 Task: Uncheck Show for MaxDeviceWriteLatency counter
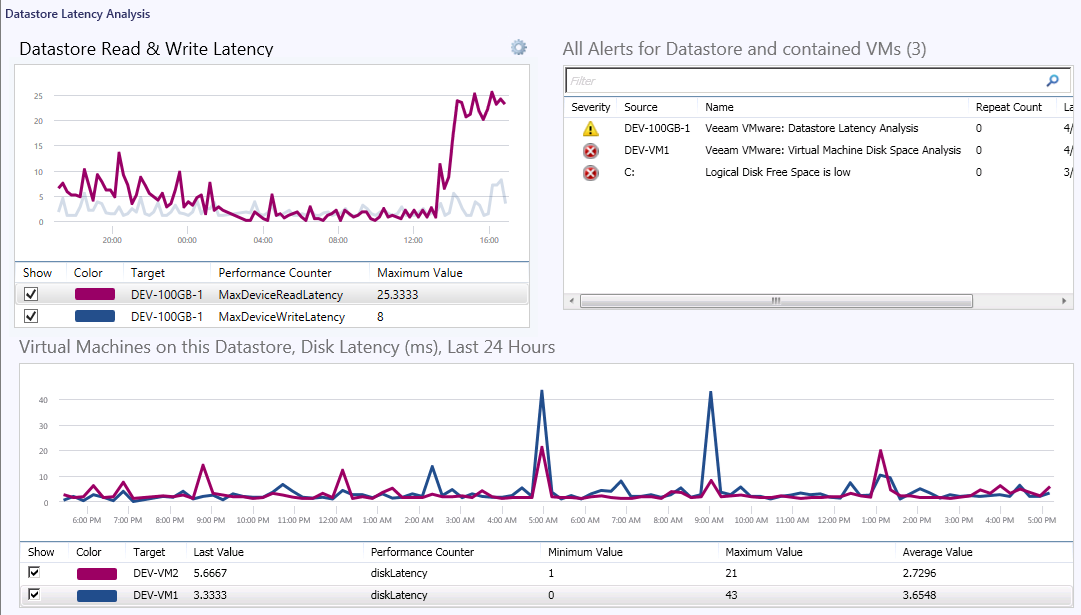coord(31,316)
